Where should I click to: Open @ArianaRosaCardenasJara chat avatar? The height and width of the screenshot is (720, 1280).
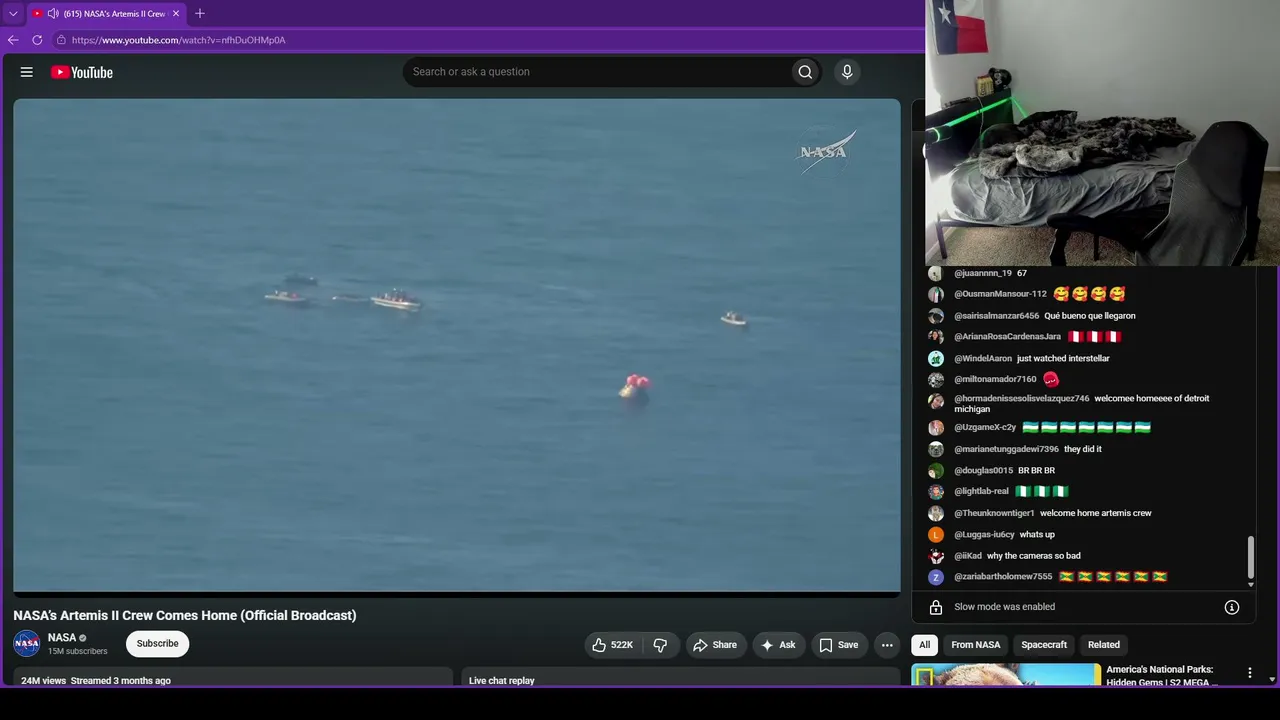click(936, 337)
